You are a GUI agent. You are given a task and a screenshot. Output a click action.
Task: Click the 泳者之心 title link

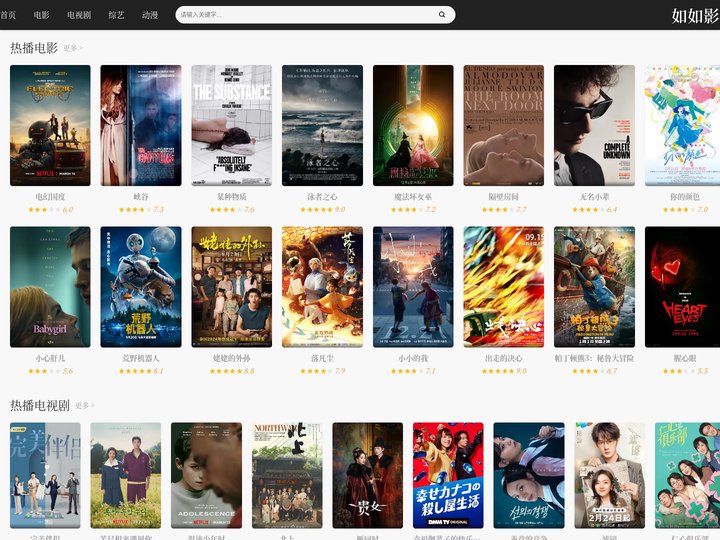(x=322, y=197)
